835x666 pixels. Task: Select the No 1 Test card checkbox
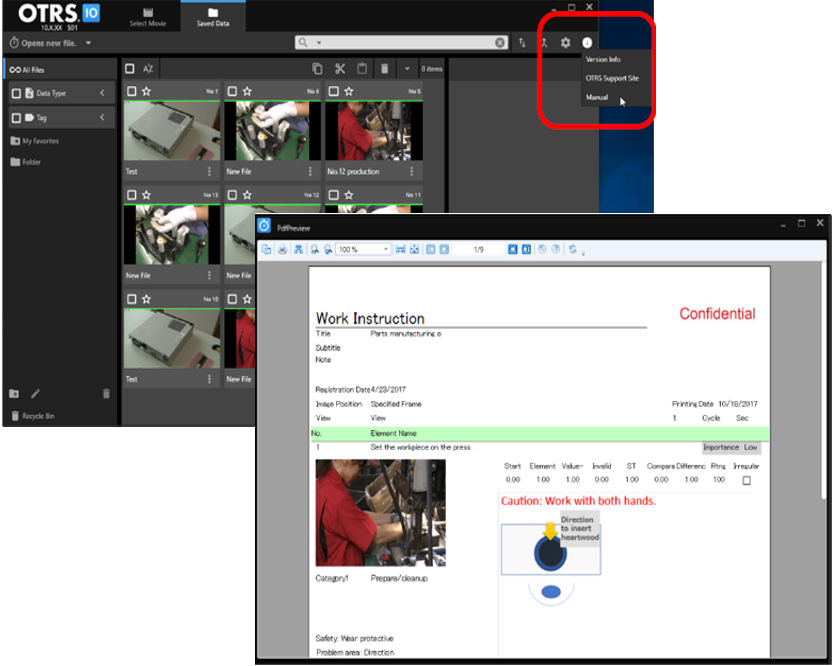(132, 92)
